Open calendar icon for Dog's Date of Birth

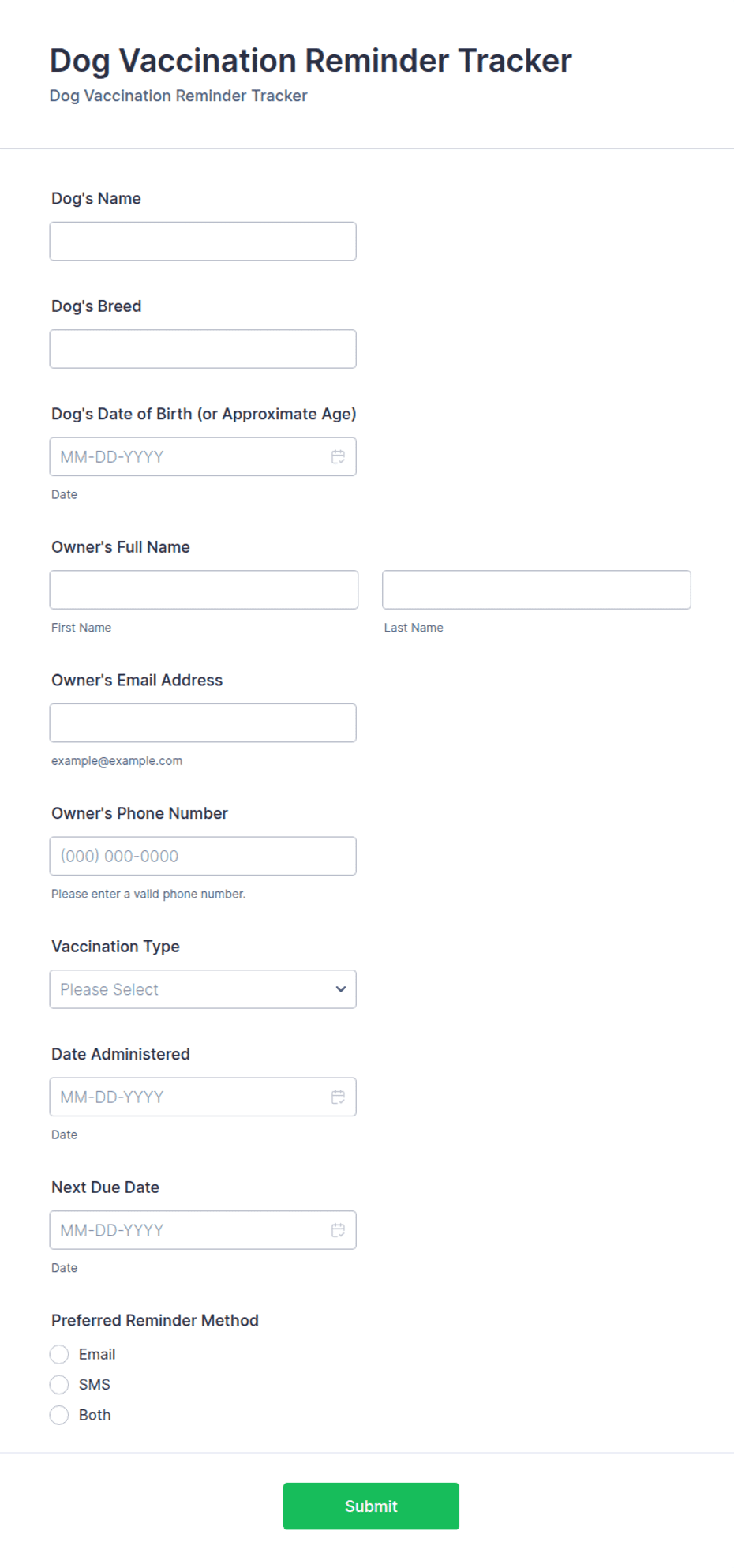338,456
